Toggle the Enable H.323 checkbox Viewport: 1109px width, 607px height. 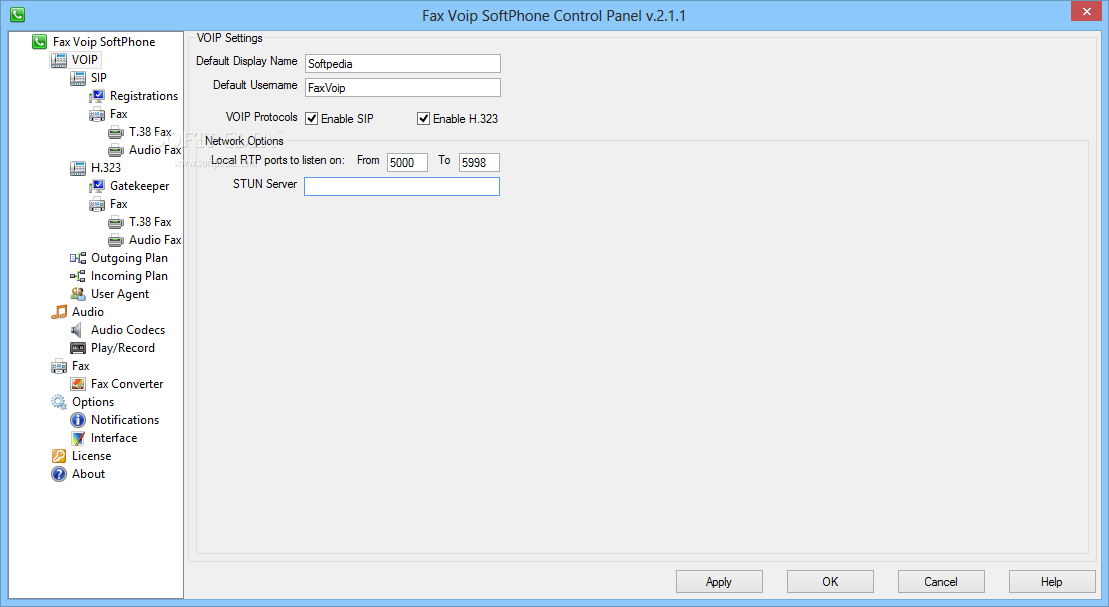coord(423,119)
